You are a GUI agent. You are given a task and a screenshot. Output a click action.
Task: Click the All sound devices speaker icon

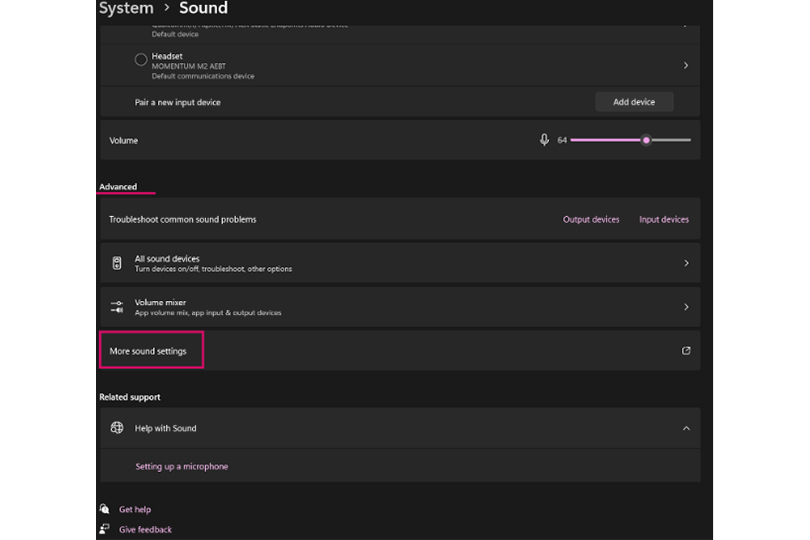(117, 263)
